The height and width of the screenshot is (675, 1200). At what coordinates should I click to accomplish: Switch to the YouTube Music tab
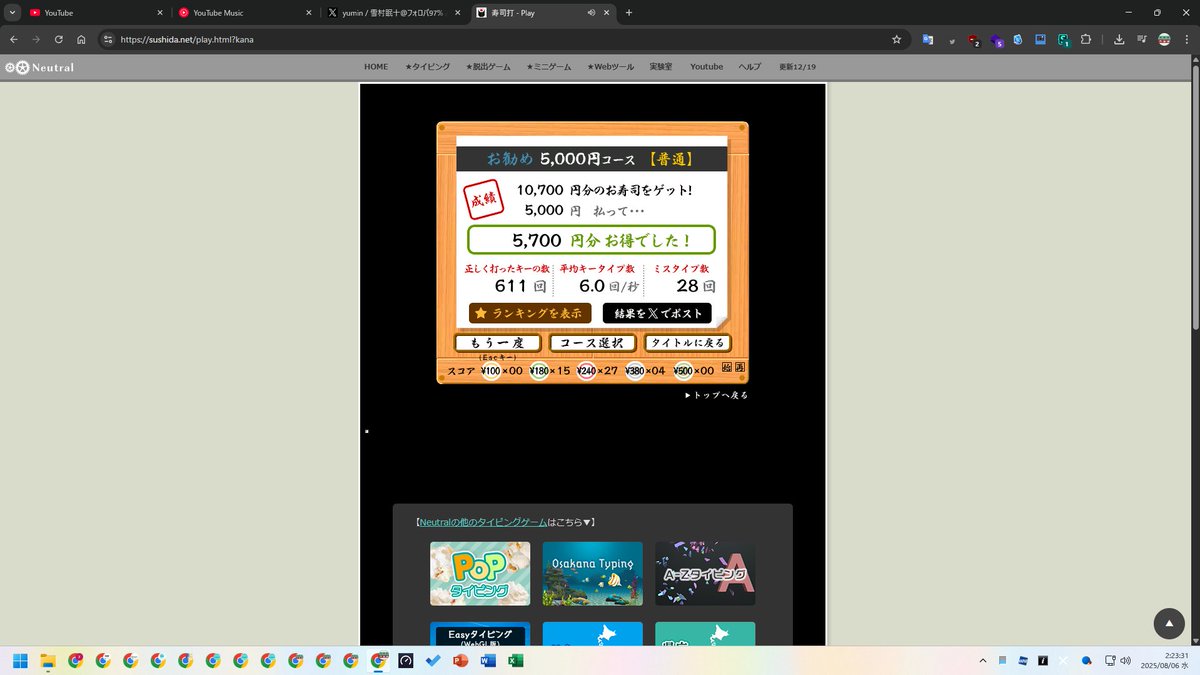(x=244, y=13)
